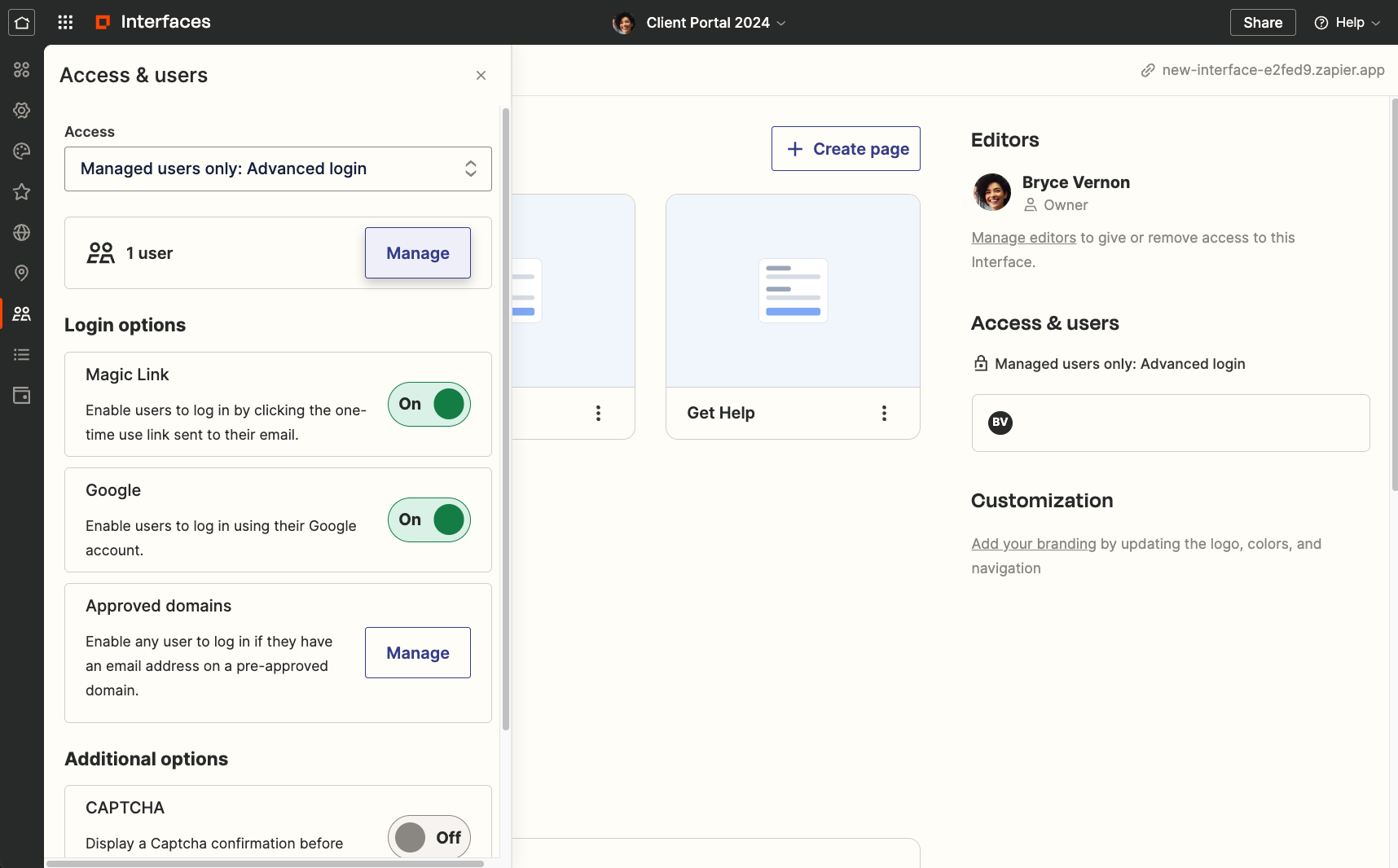Expand the Help menu chevron
Viewport: 1398px width, 868px height.
pos(1376,23)
